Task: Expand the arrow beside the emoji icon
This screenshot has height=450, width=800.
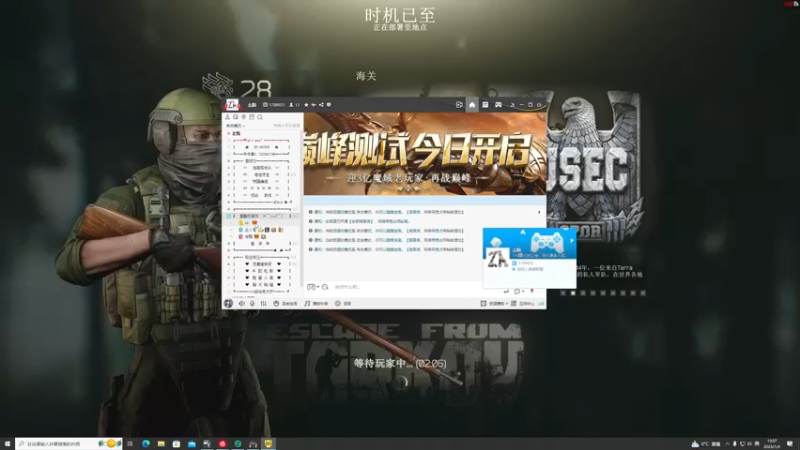Action: (318, 287)
